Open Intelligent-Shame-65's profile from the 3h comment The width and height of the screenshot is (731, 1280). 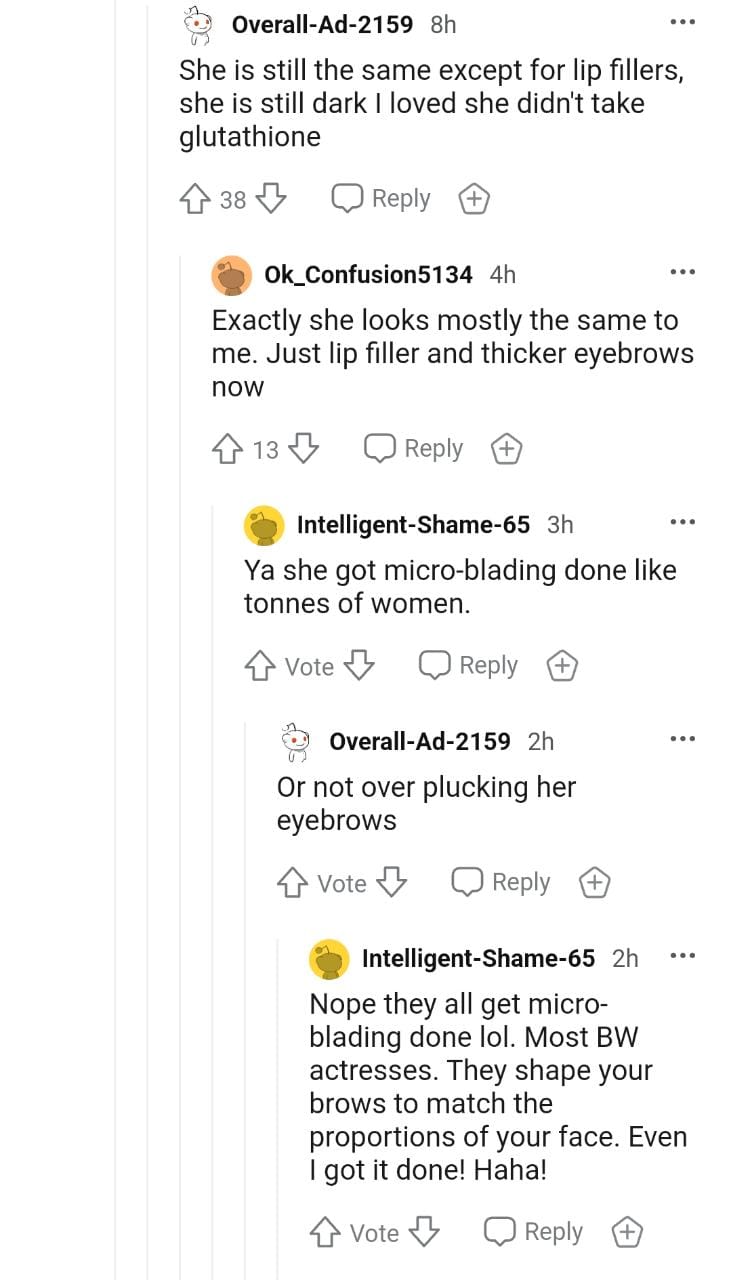tap(413, 524)
